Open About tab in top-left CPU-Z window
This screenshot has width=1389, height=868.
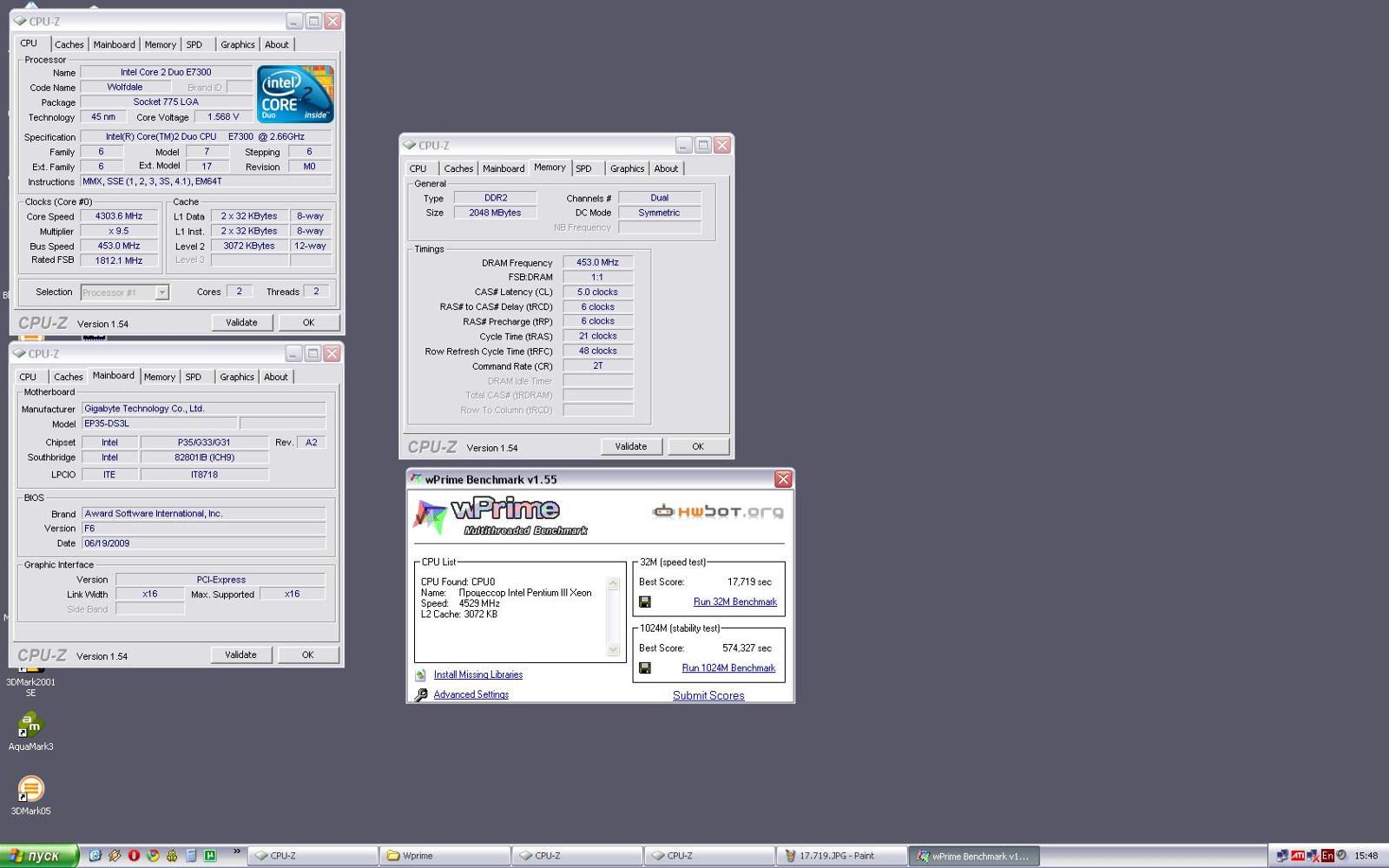pyautogui.click(x=277, y=44)
